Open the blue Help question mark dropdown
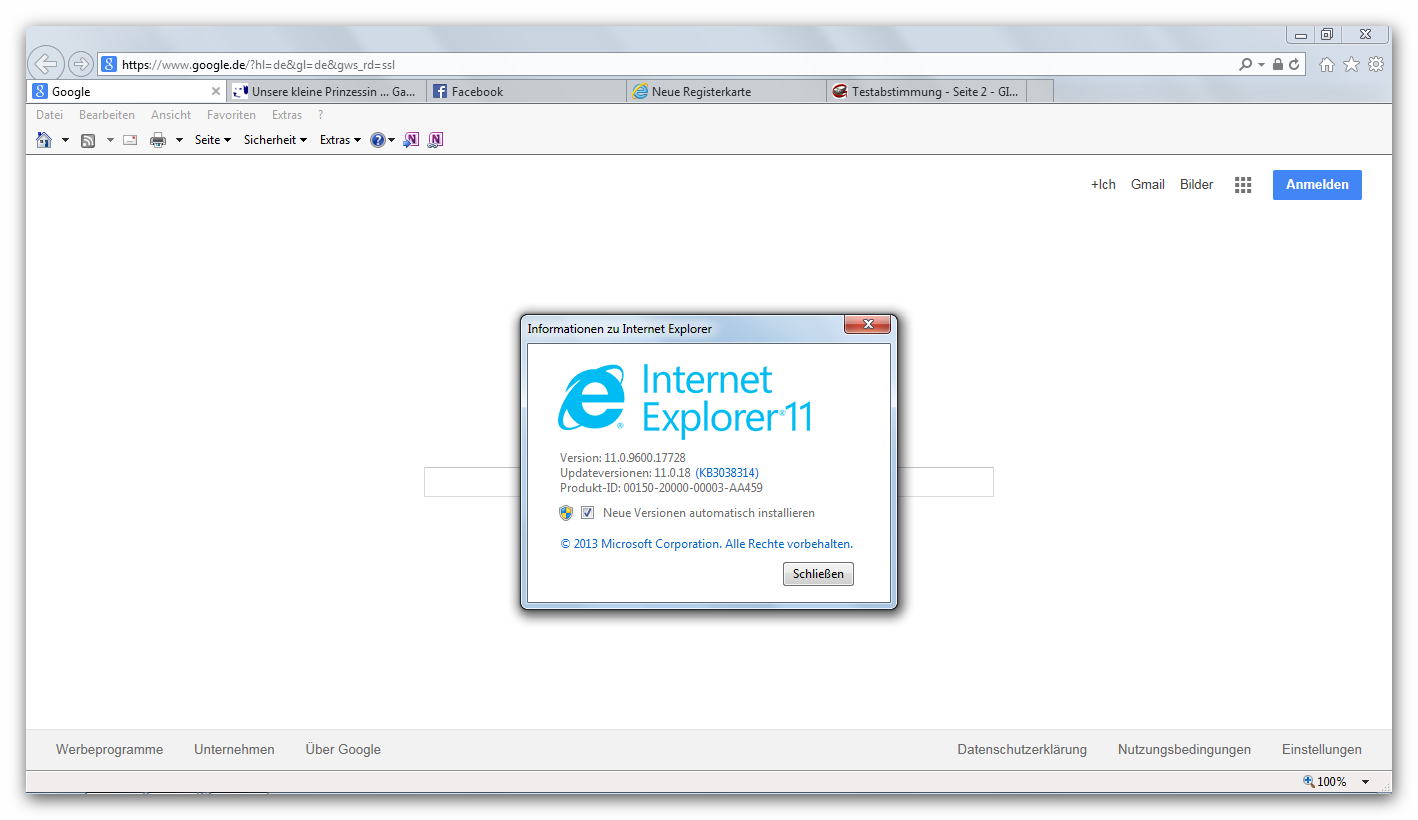Viewport: 1418px width, 820px height. tap(383, 140)
